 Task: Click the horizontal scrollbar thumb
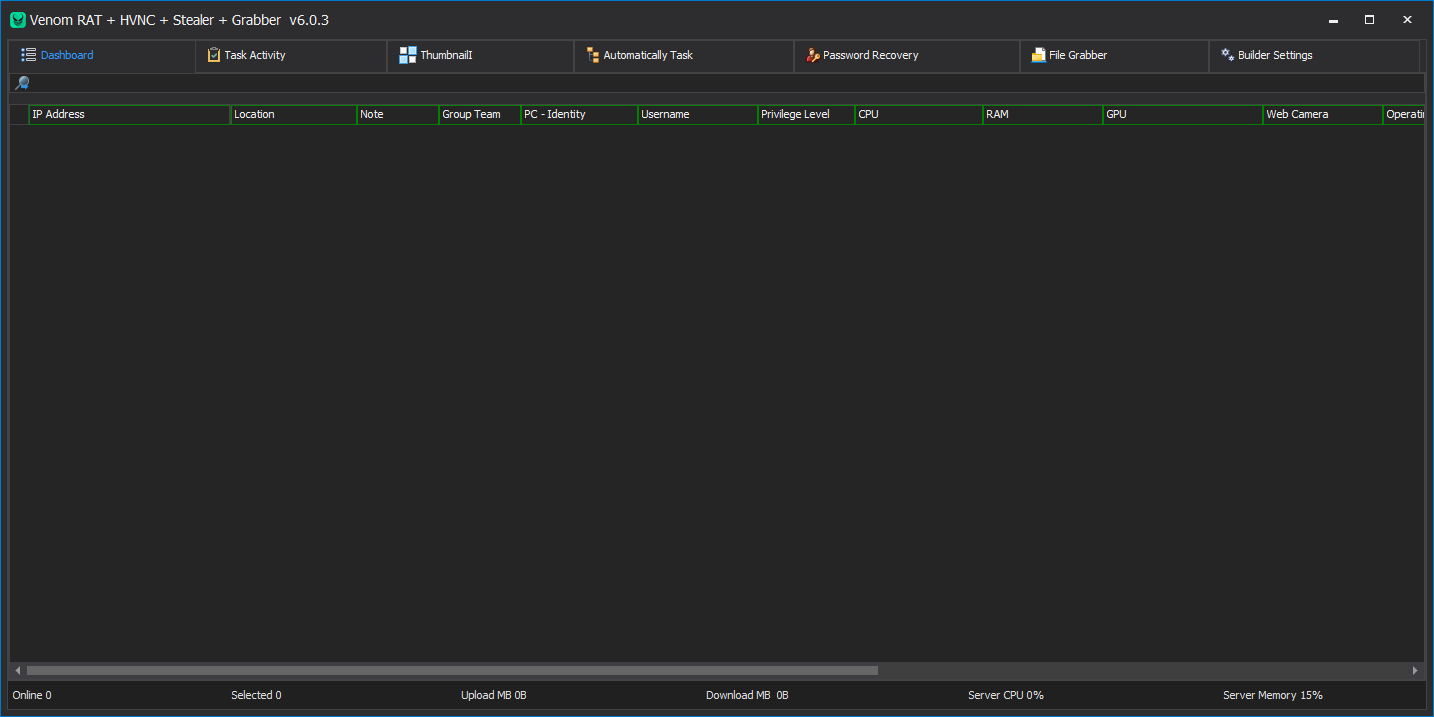pos(452,671)
